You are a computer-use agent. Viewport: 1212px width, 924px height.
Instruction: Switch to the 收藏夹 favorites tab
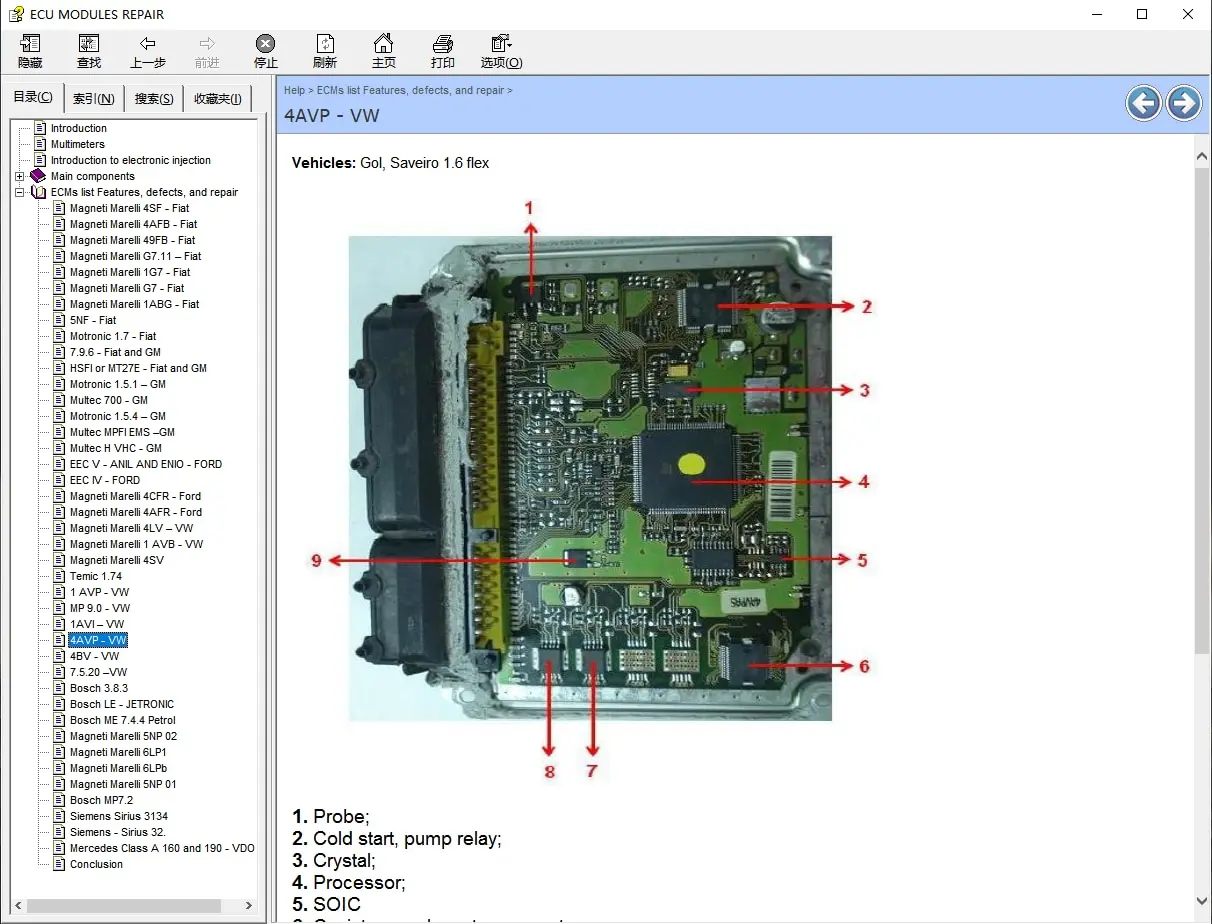coord(217,97)
